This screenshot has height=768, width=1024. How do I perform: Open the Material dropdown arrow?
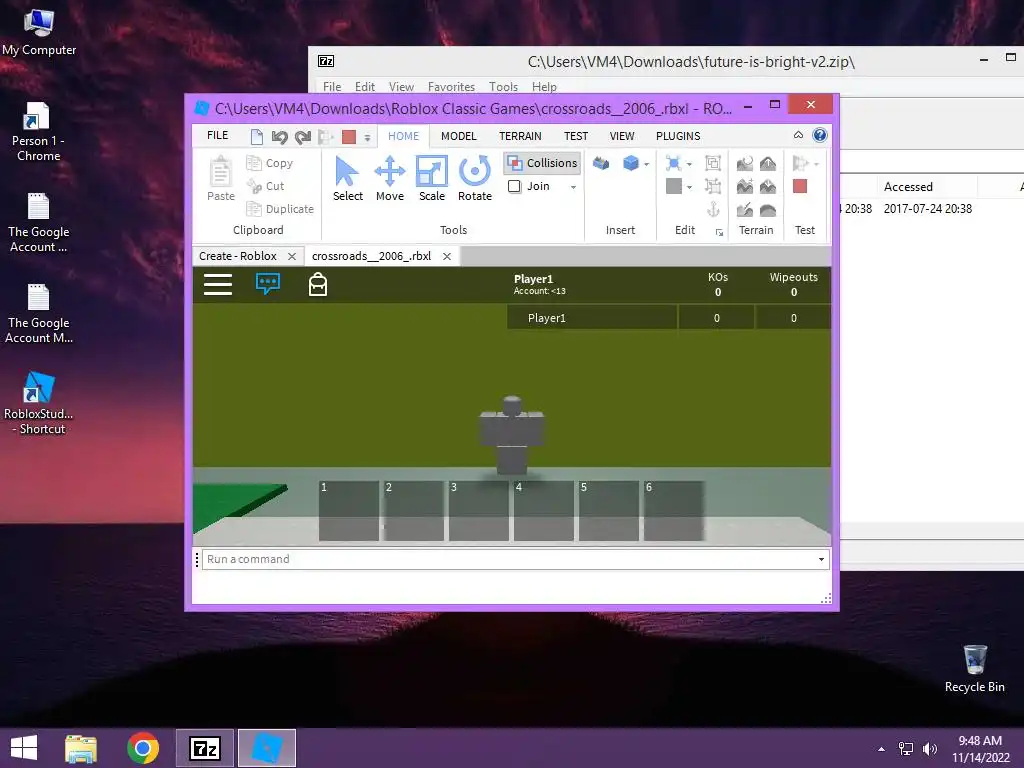click(x=689, y=164)
